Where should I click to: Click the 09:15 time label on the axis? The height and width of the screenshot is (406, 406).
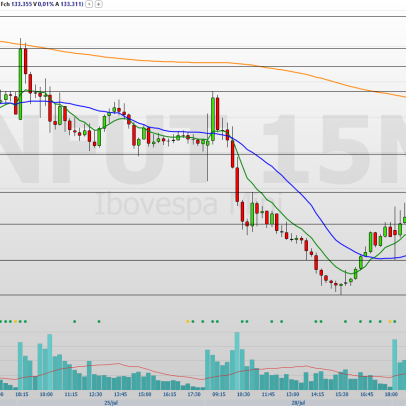219,394
